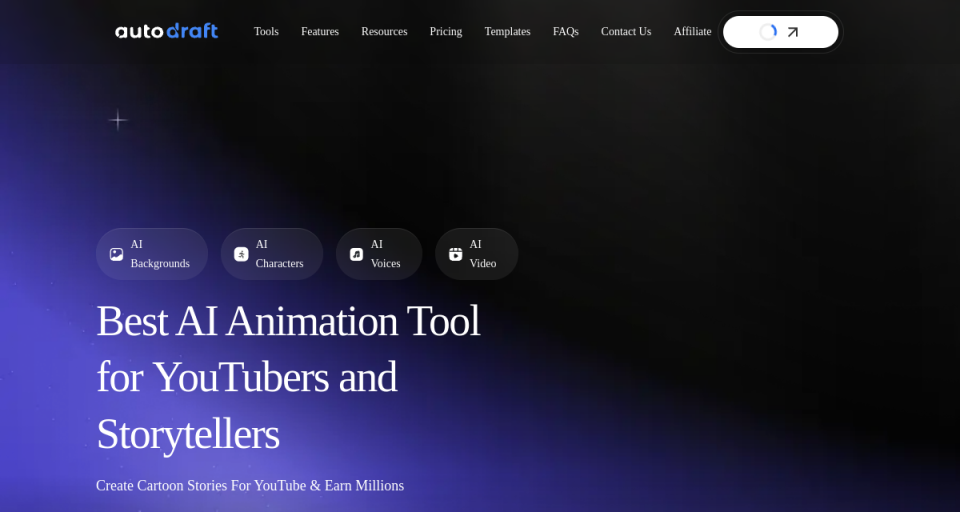The height and width of the screenshot is (512, 960).
Task: Select the AI Backgrounds pill label
Action: pos(160,254)
